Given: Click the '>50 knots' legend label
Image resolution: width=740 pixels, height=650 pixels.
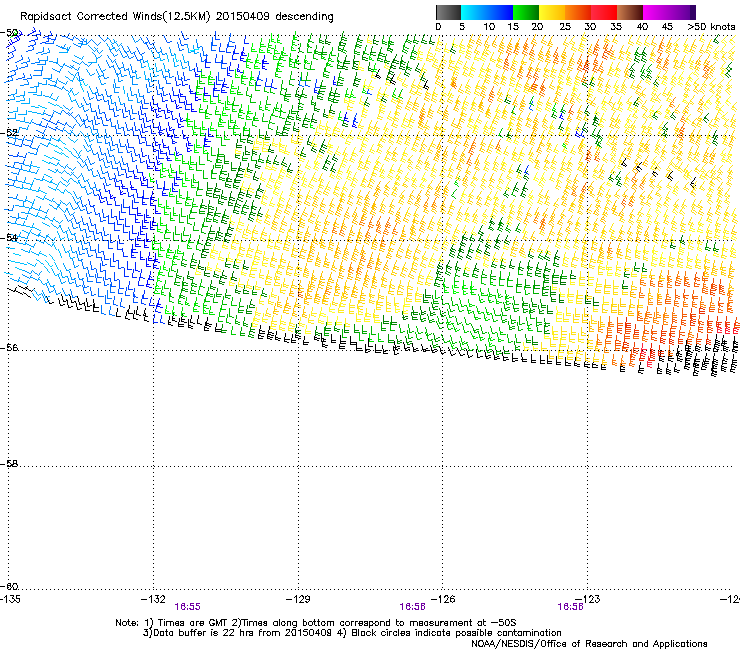Looking at the screenshot, I should click(x=711, y=27).
